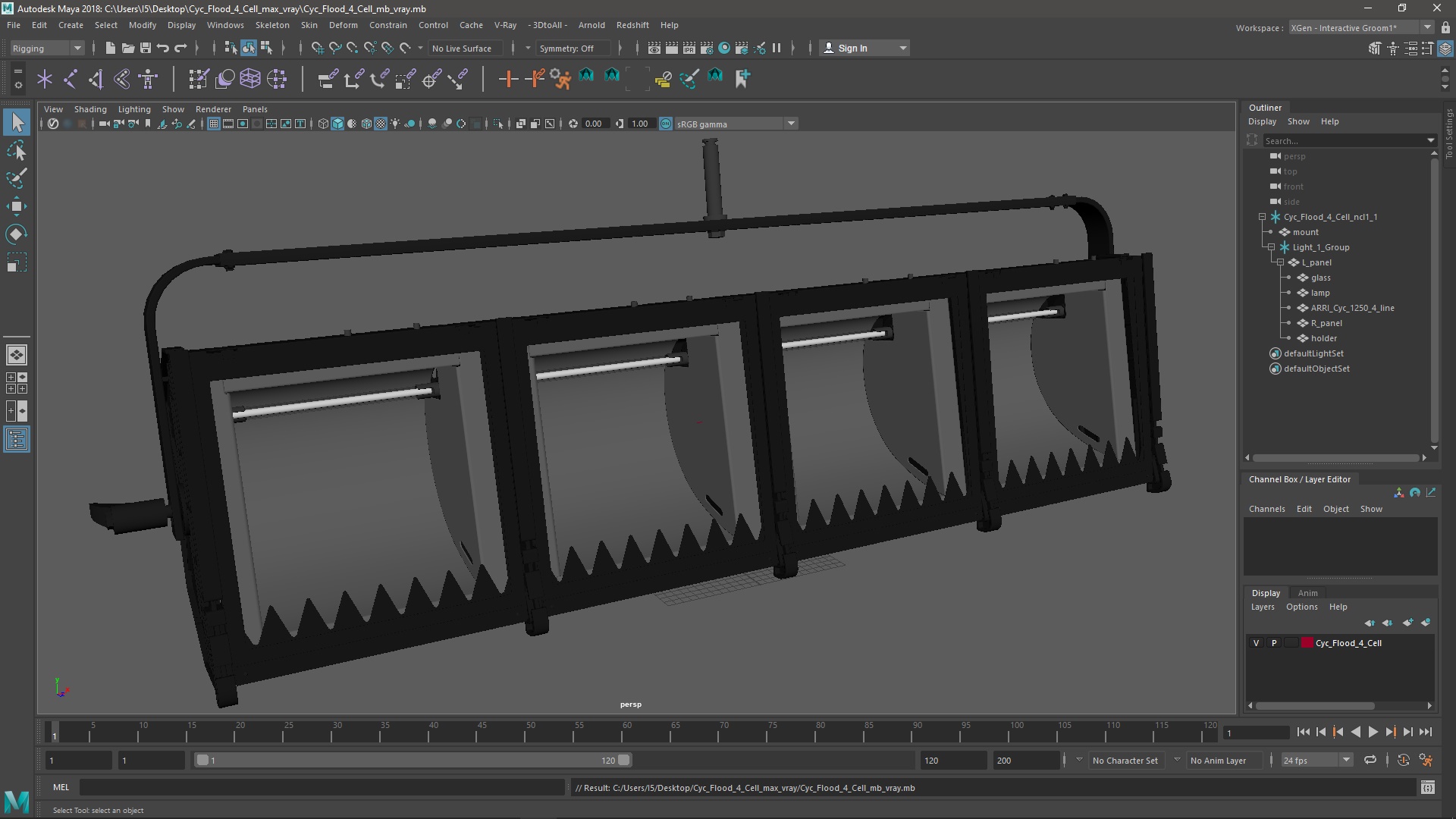Viewport: 1456px width, 819px height.
Task: Activate the Lasso select tool
Action: coord(17,151)
